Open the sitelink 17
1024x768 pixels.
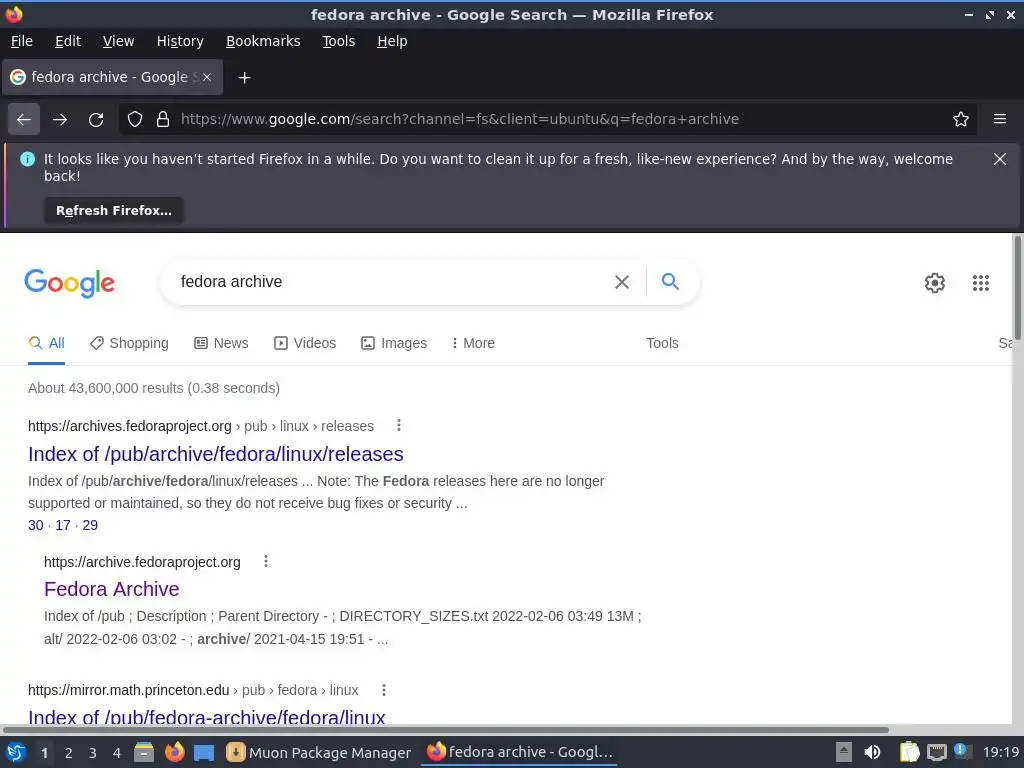click(63, 526)
